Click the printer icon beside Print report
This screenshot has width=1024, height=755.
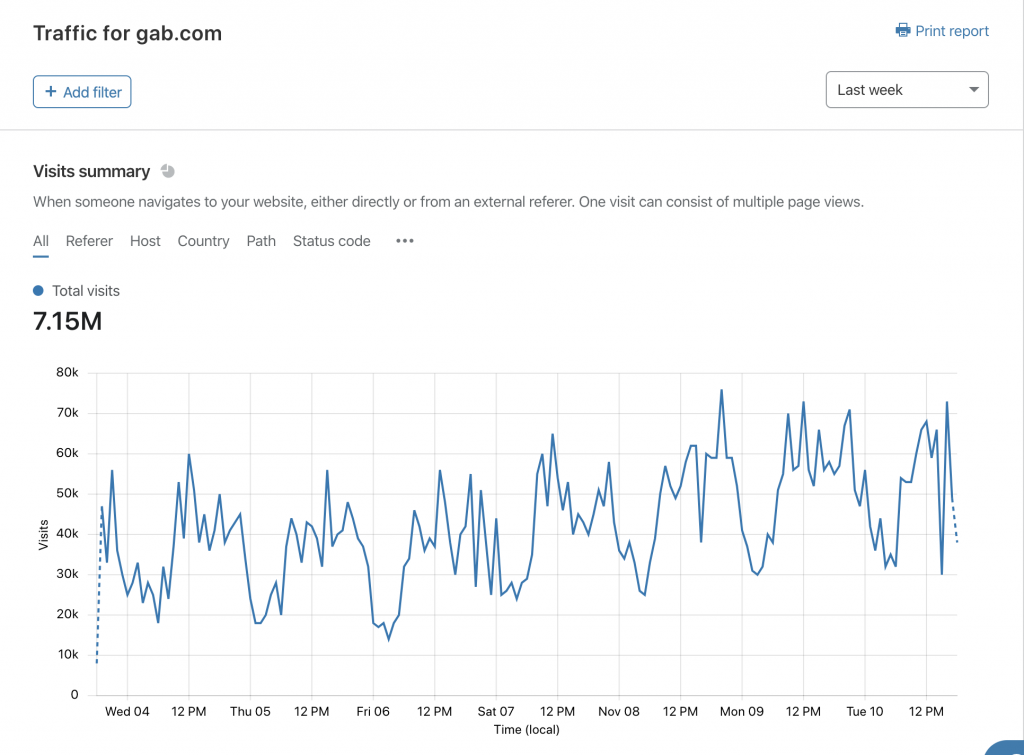pos(903,31)
